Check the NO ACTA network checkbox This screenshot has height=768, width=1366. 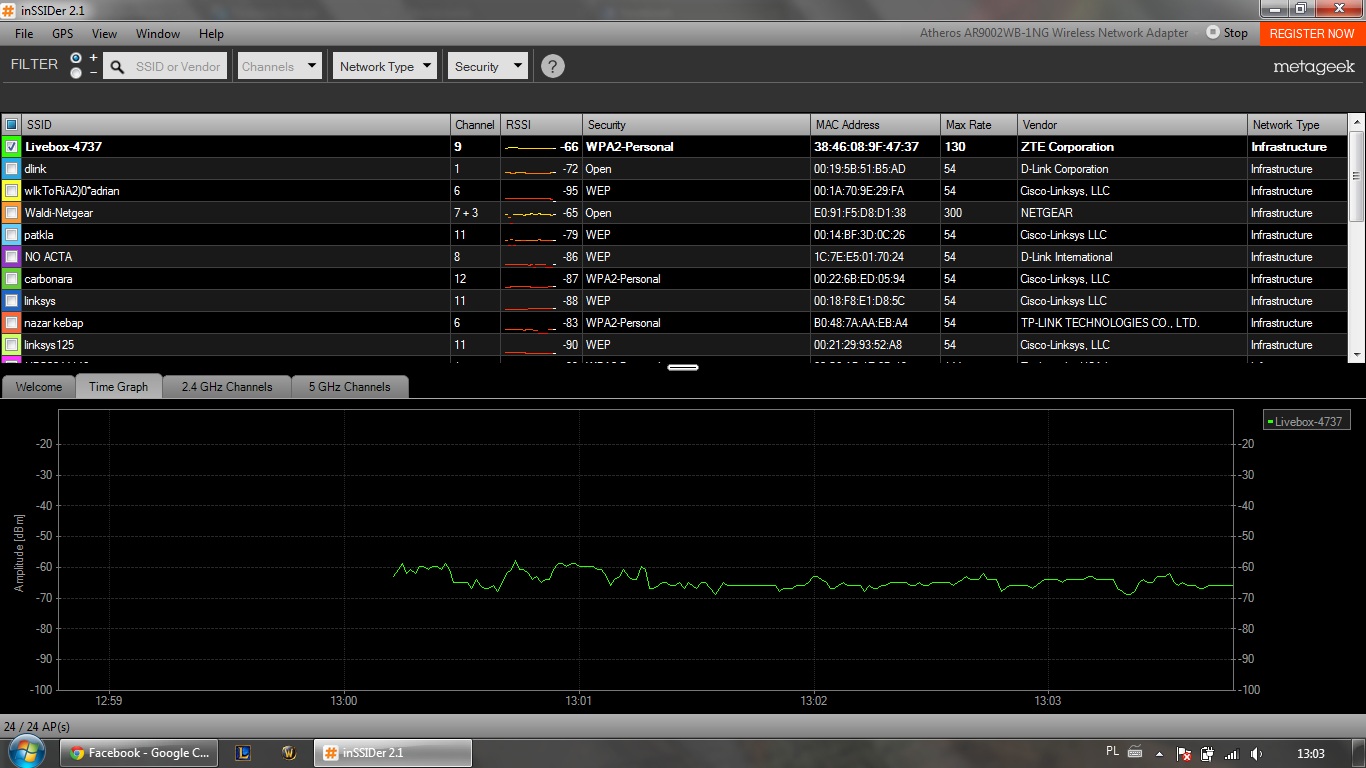[11, 257]
